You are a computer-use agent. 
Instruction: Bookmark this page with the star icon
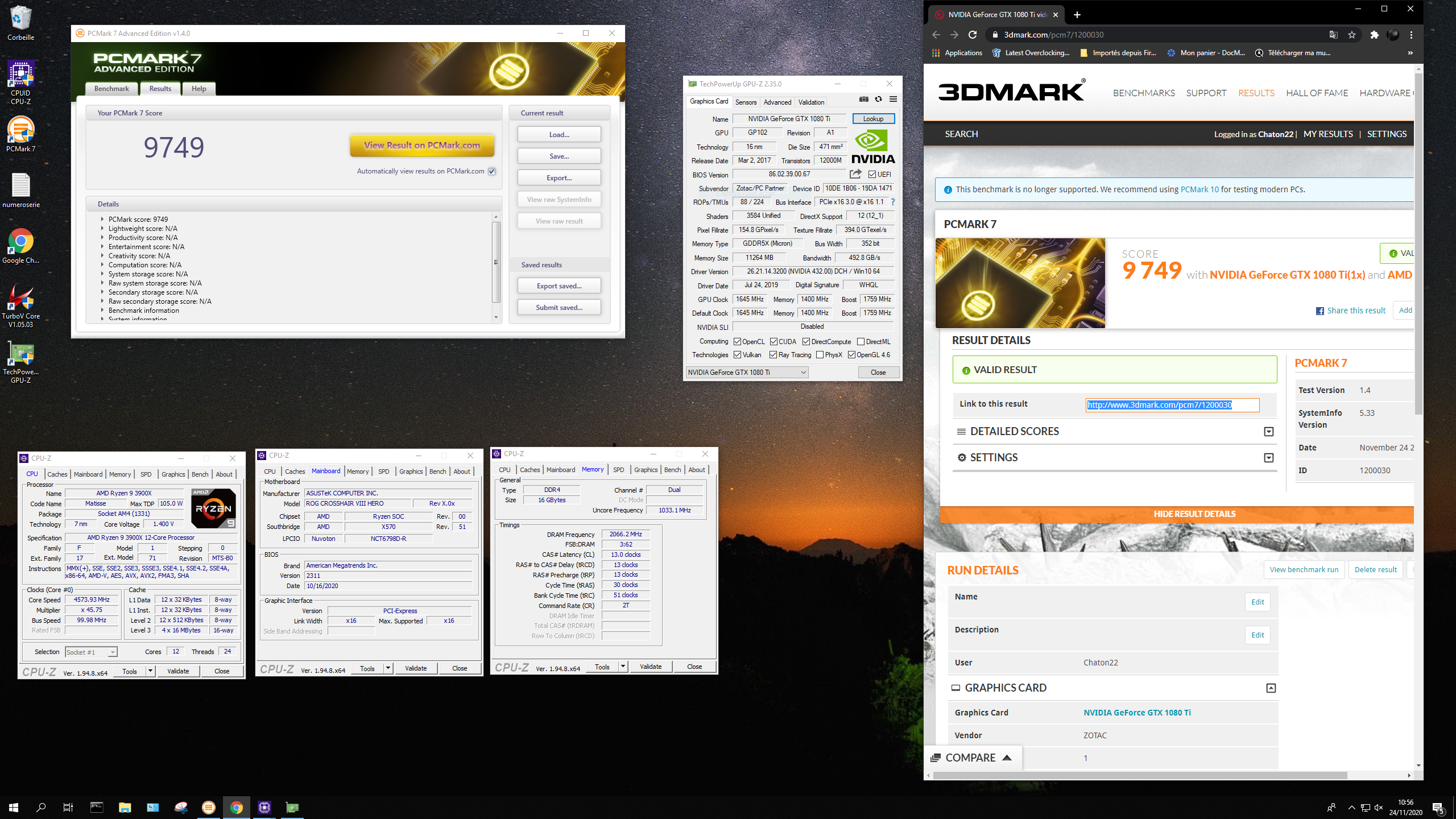(x=1352, y=35)
